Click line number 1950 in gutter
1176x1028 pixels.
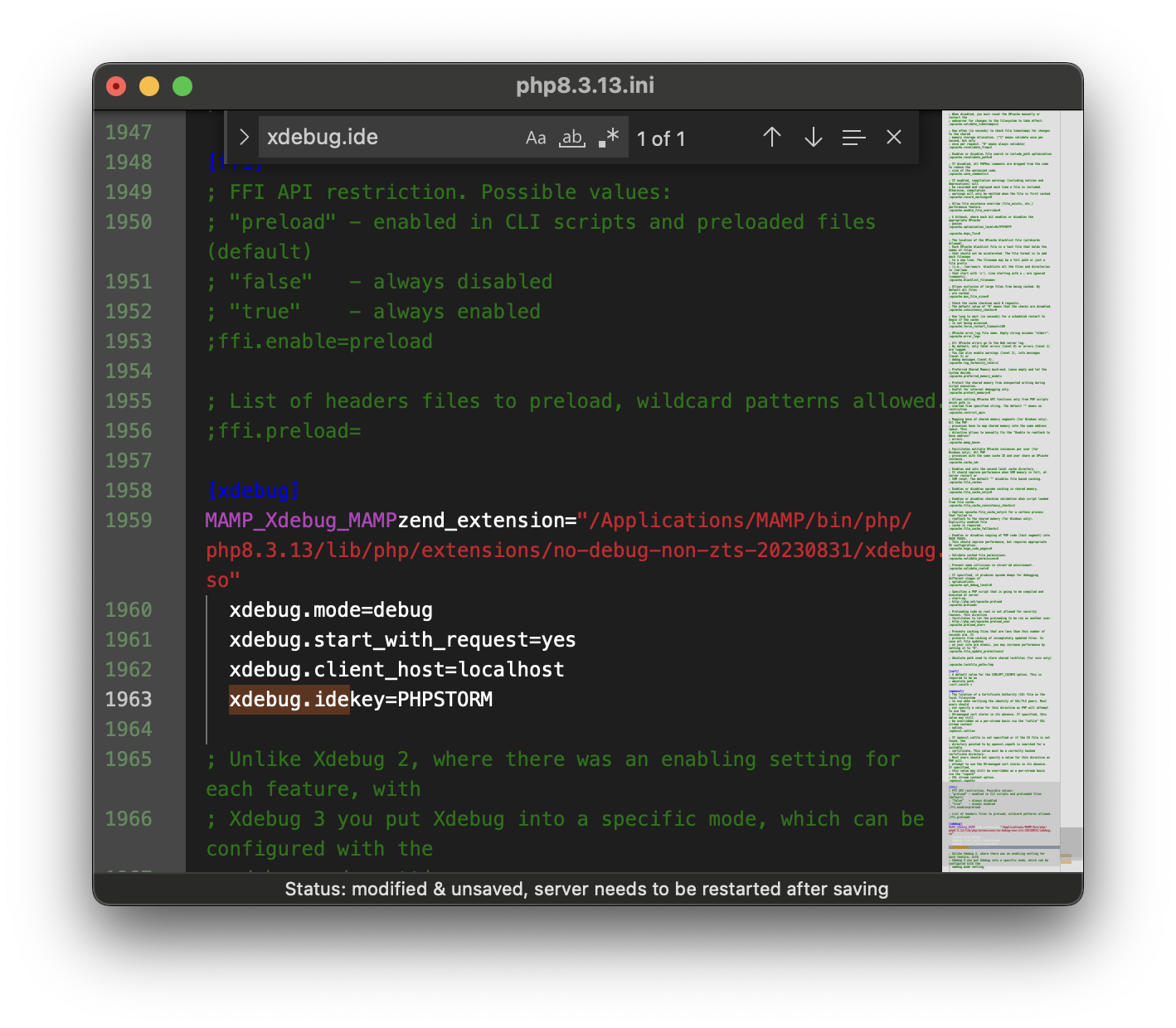(129, 222)
